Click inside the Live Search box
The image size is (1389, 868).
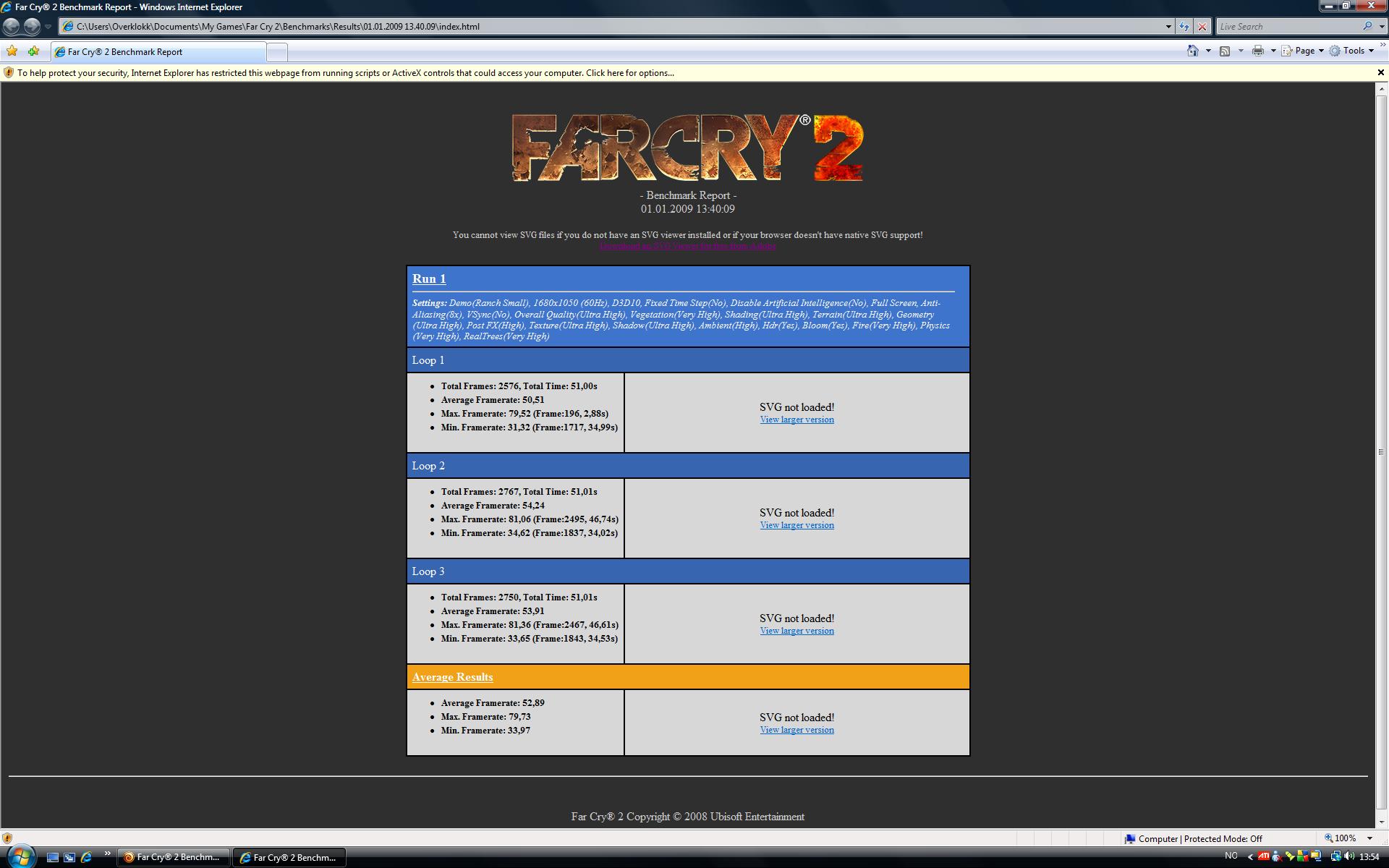click(1288, 27)
